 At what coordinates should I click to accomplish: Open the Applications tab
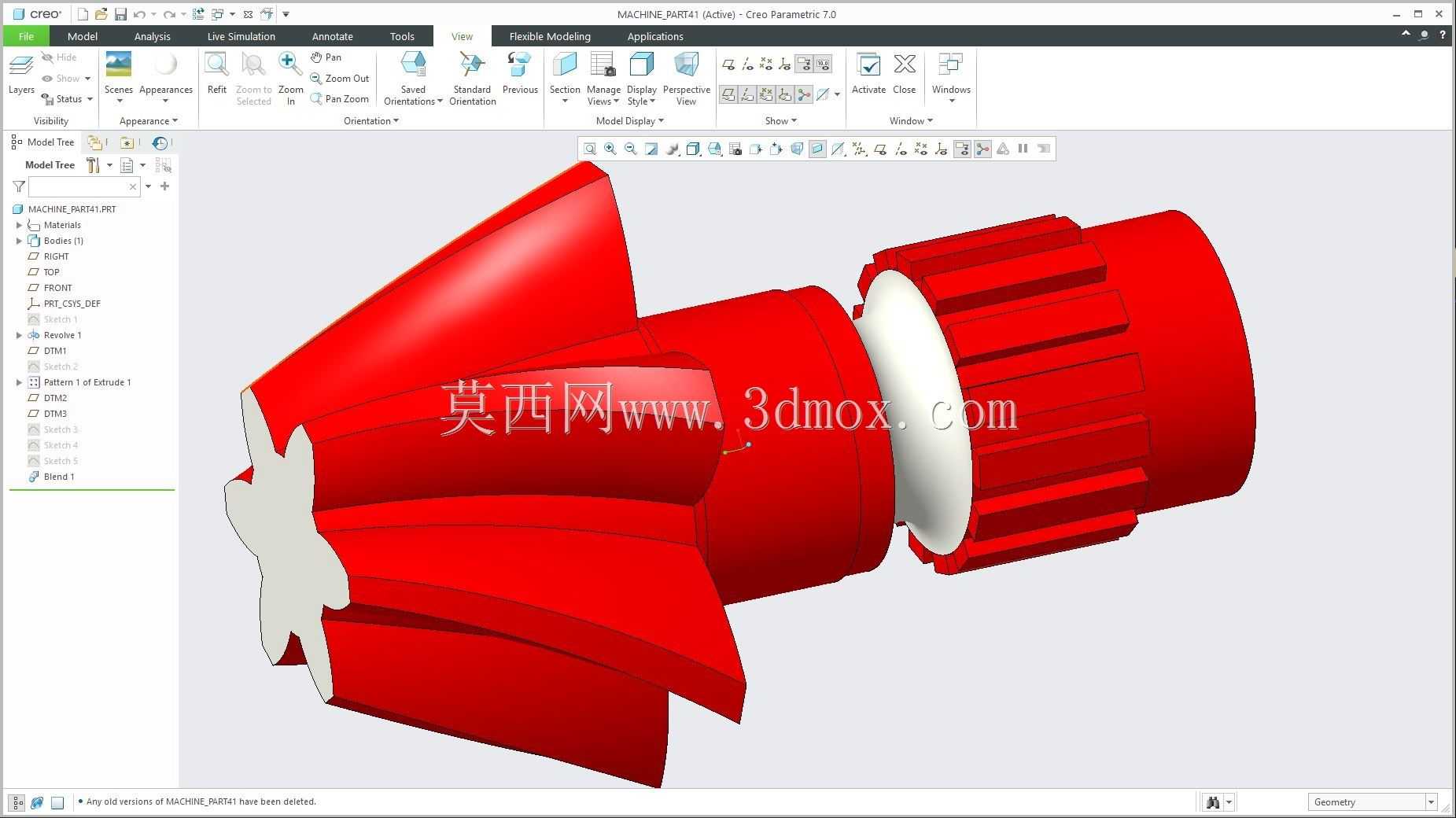655,36
